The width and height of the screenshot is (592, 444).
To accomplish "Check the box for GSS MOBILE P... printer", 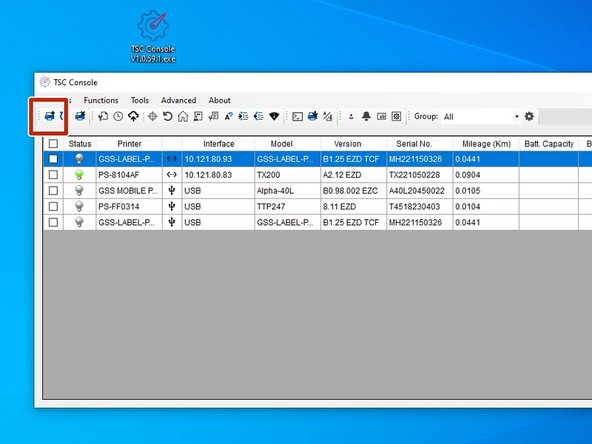I will pos(53,191).
